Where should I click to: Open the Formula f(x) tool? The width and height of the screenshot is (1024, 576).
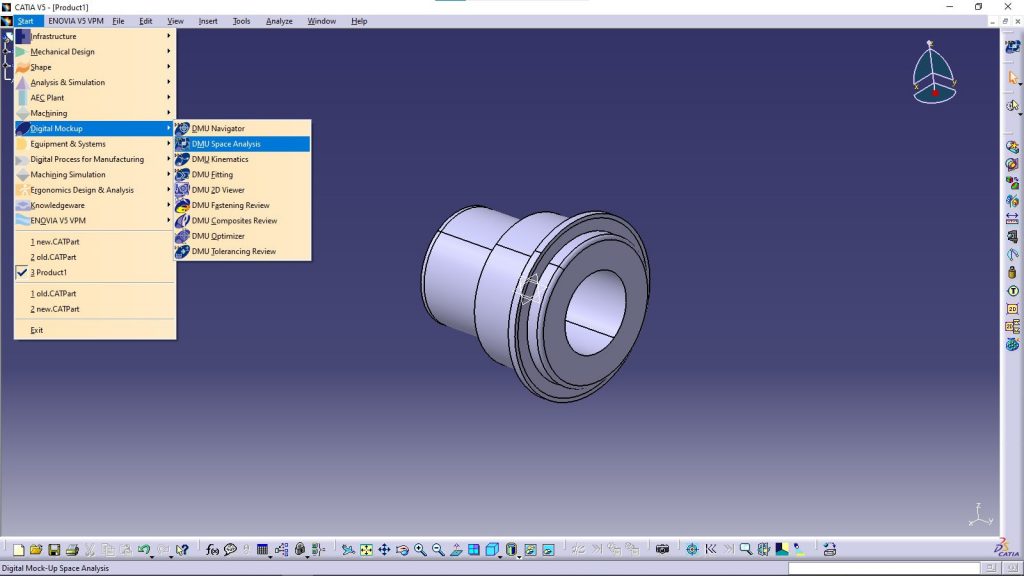point(212,550)
